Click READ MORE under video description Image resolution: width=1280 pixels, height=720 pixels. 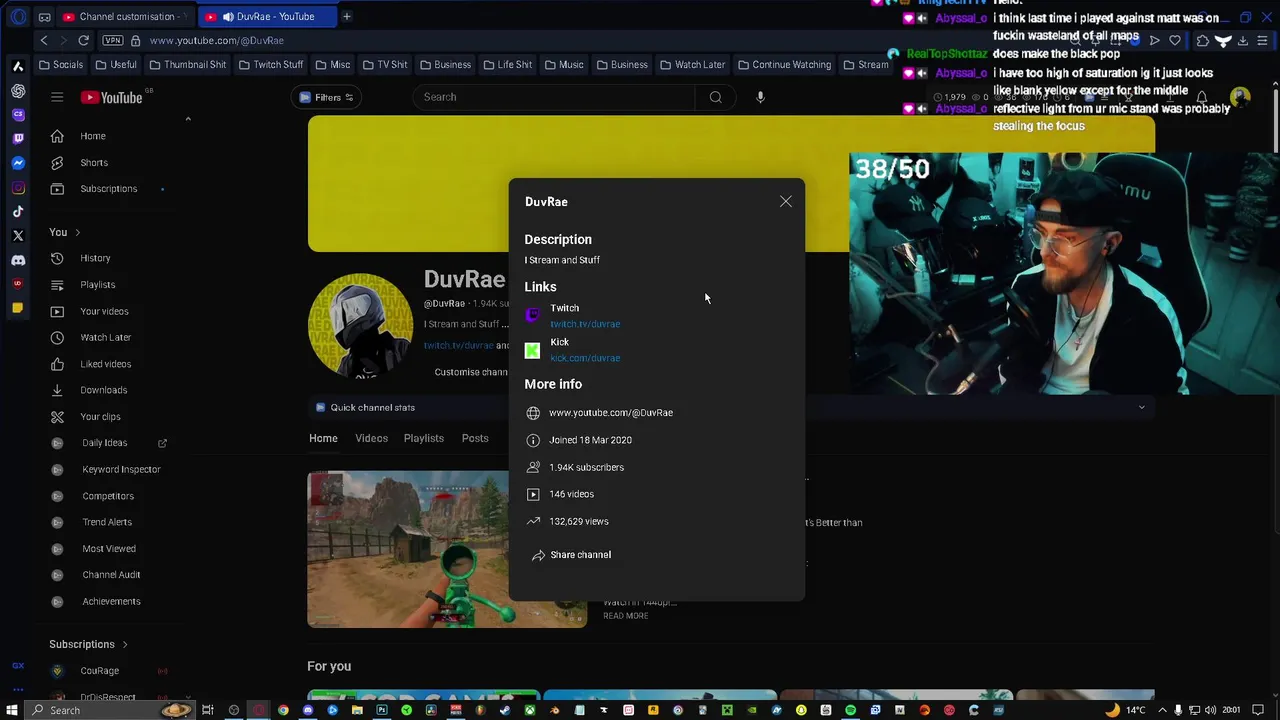[626, 616]
